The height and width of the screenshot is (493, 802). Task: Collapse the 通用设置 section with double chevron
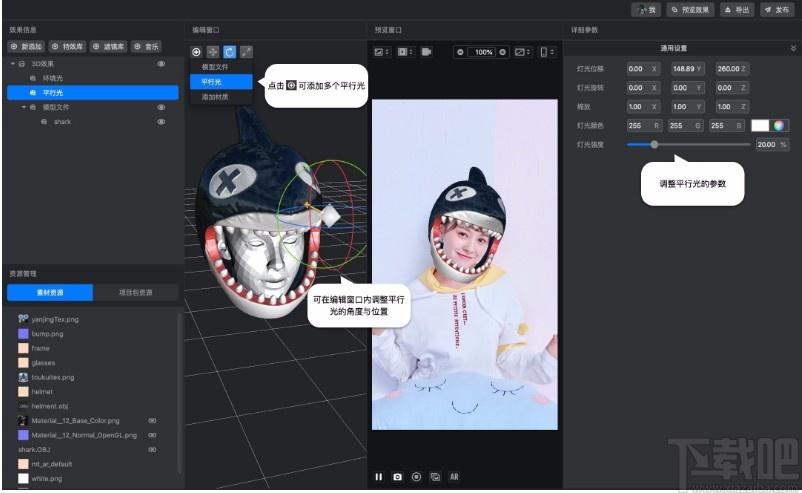click(x=793, y=48)
